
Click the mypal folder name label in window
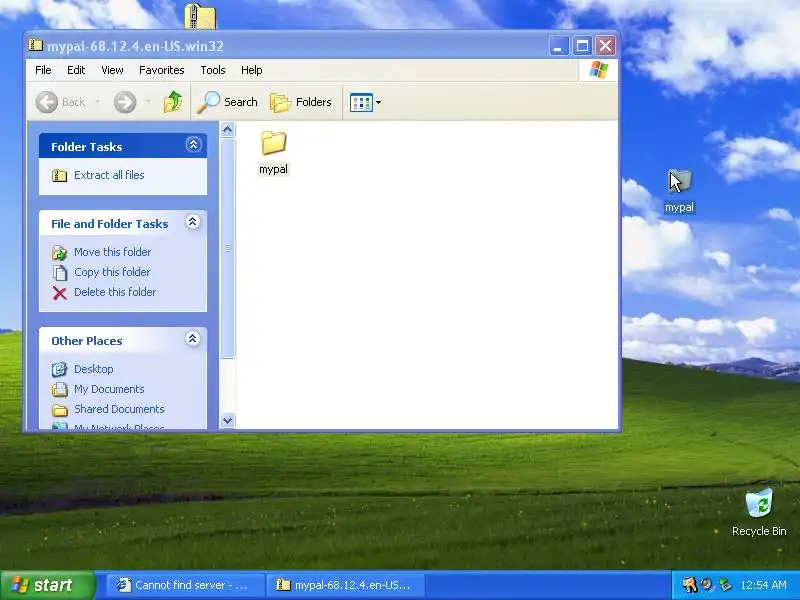273,169
